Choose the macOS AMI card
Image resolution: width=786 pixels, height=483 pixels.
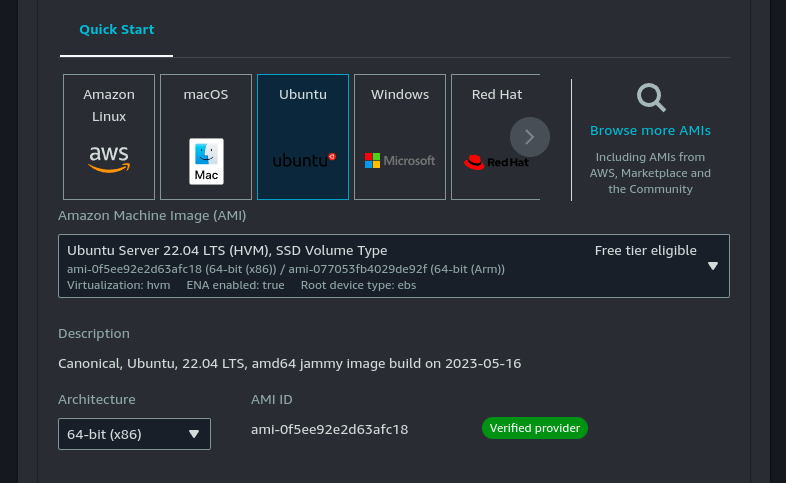(x=206, y=137)
